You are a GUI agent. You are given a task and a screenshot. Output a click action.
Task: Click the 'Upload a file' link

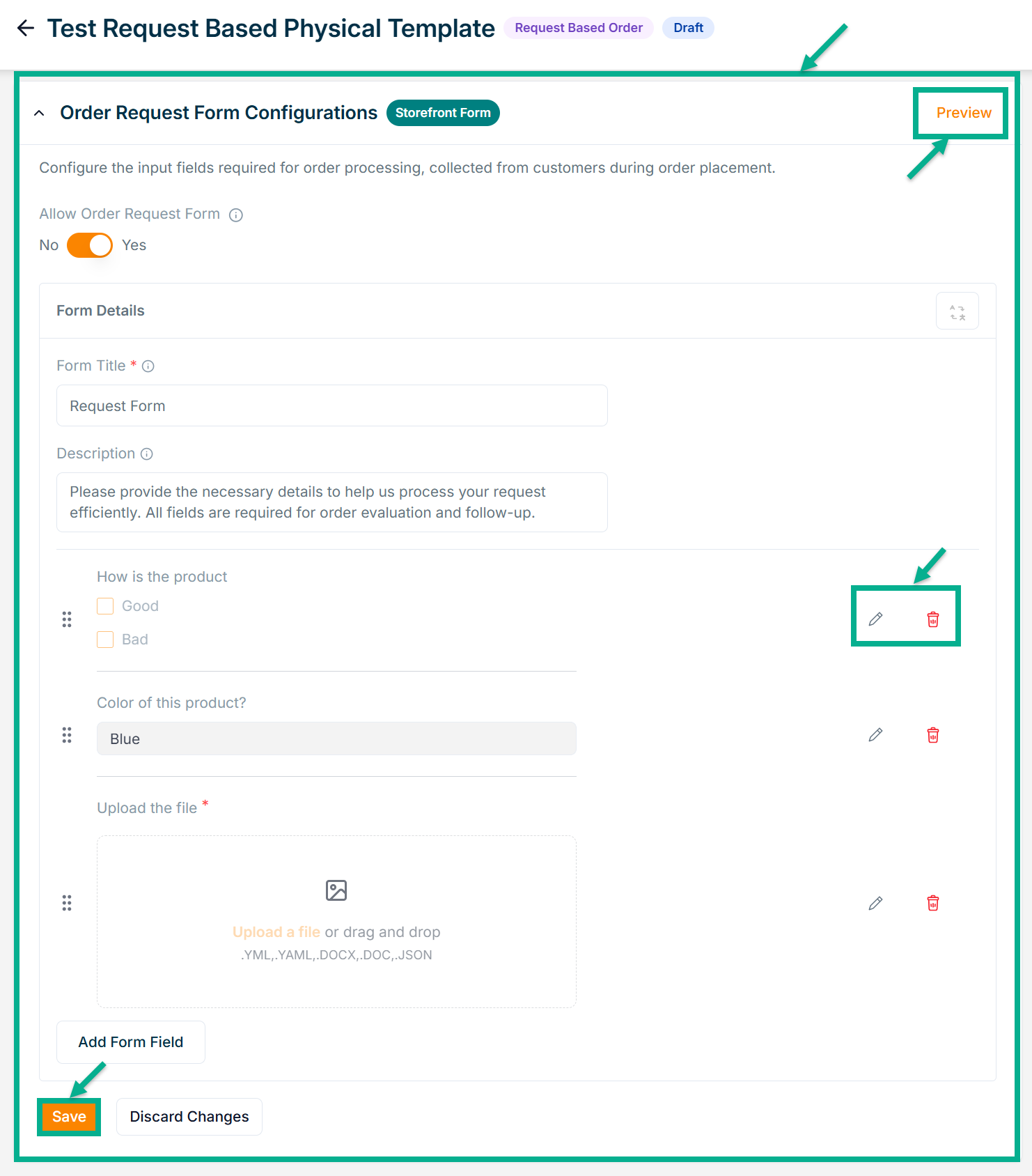(276, 932)
